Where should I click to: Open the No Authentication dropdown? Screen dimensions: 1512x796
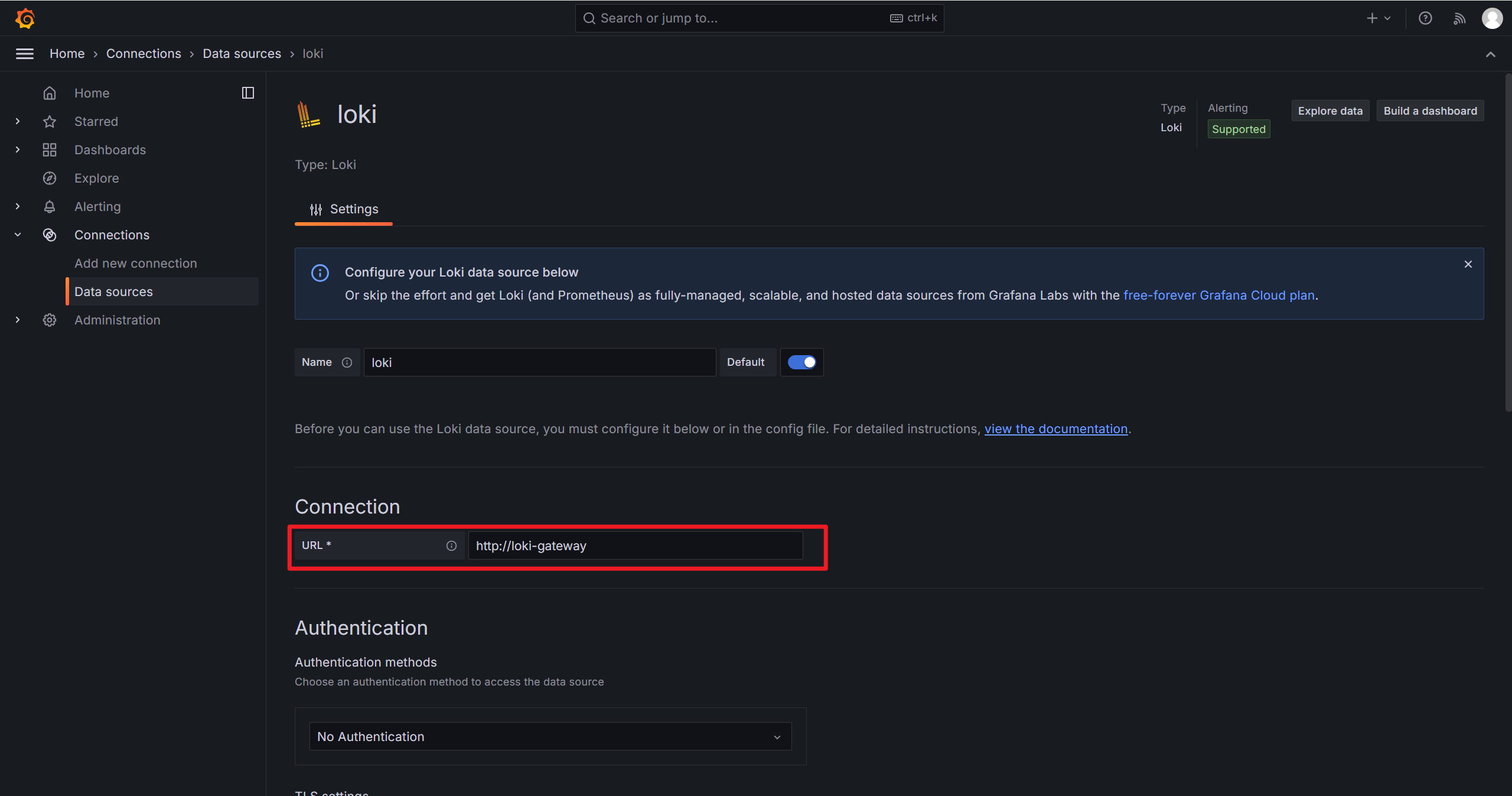(550, 736)
